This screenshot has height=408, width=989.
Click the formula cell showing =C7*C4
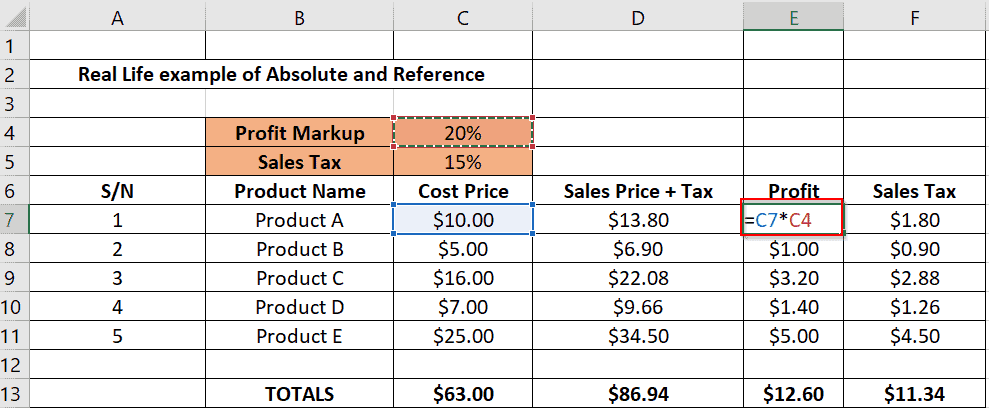coord(793,220)
